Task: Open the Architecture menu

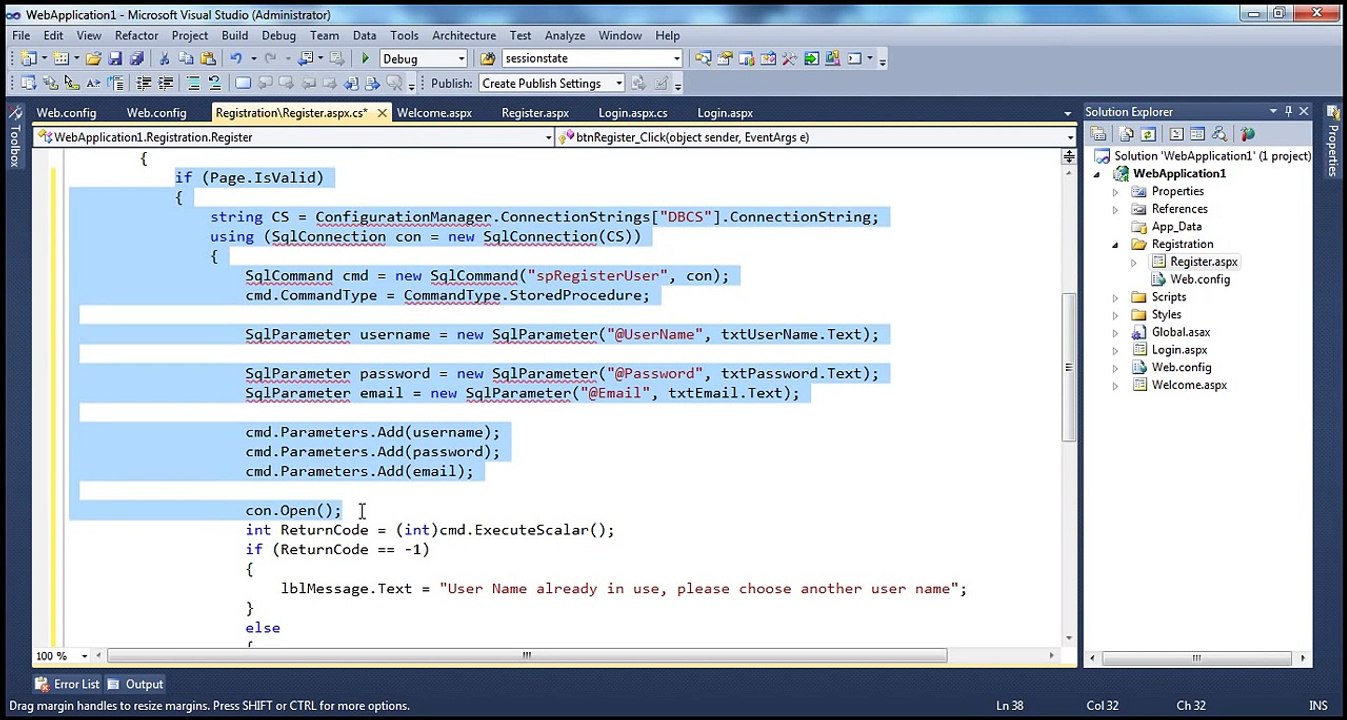Action: click(464, 35)
